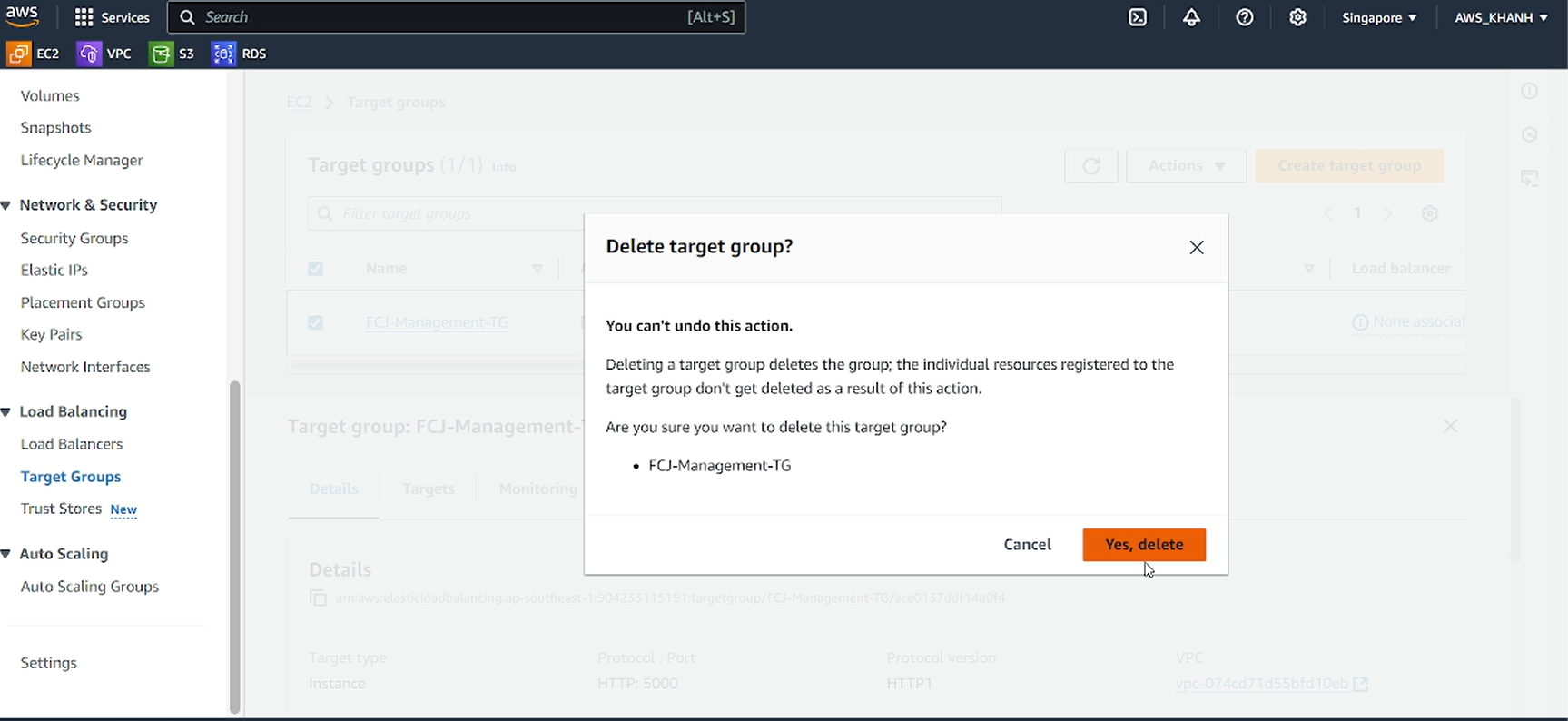This screenshot has width=1568, height=721.
Task: Open Network Interfaces in sidebar
Action: (85, 367)
